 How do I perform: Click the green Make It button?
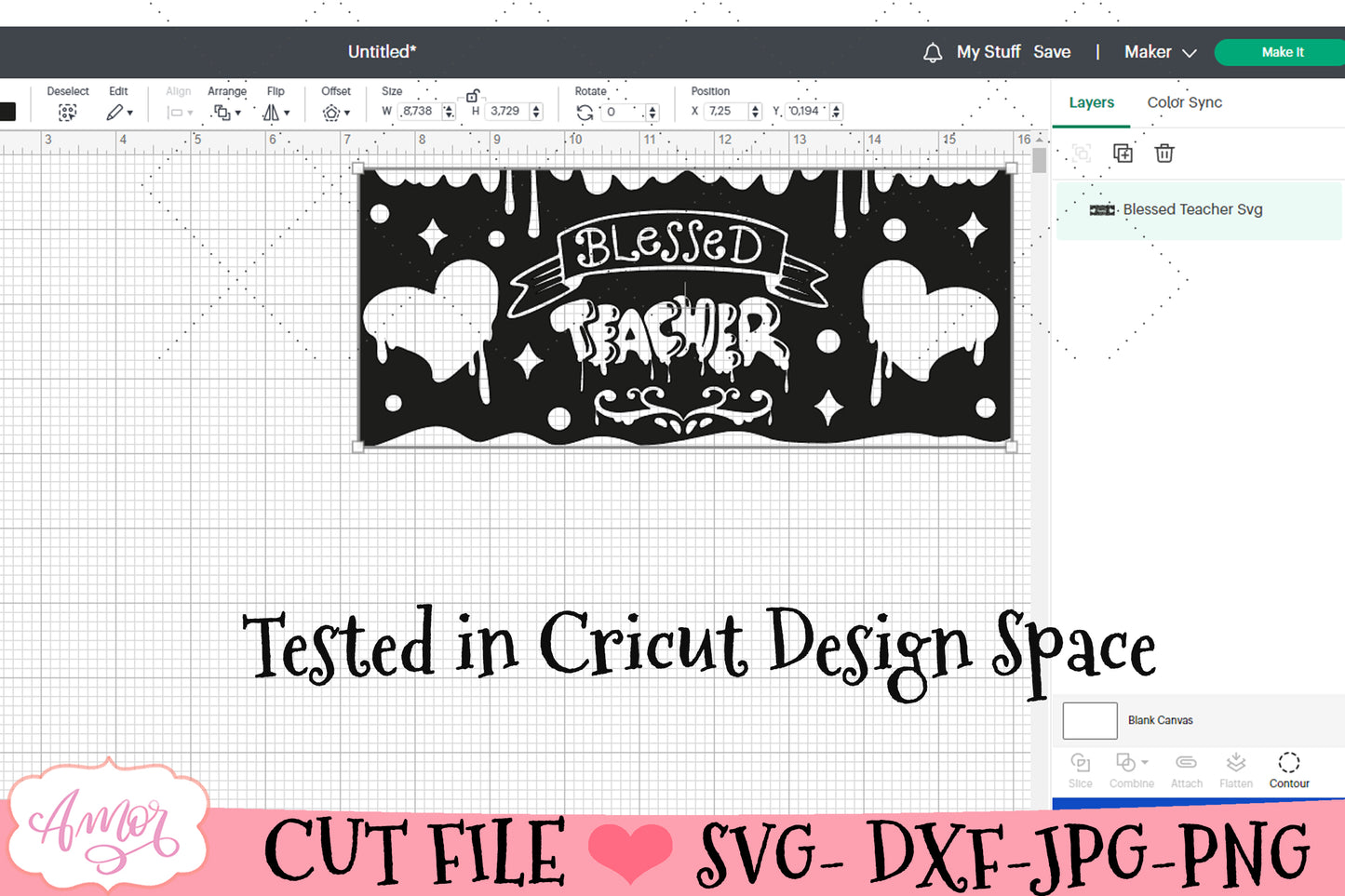click(x=1282, y=52)
